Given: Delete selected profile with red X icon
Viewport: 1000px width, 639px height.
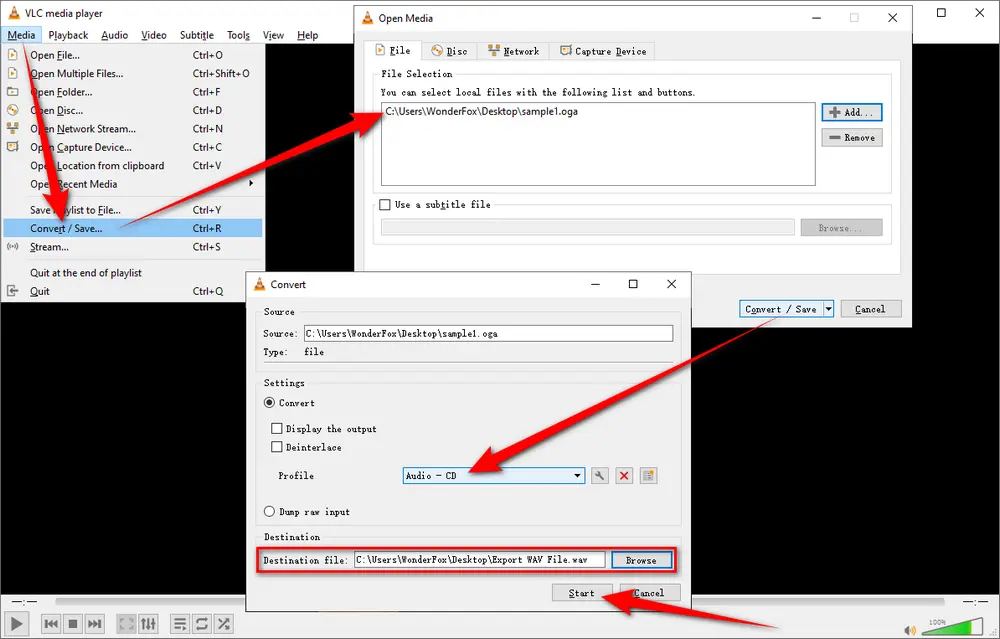Looking at the screenshot, I should (x=624, y=476).
